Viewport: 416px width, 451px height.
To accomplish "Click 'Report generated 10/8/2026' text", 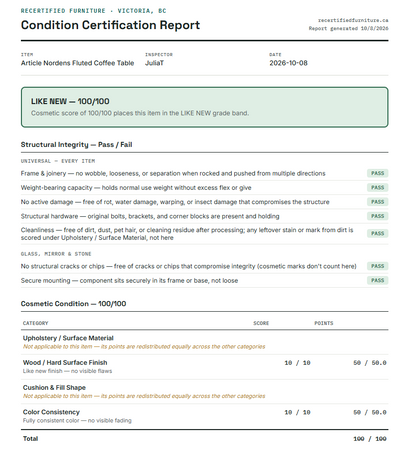I will (348, 28).
